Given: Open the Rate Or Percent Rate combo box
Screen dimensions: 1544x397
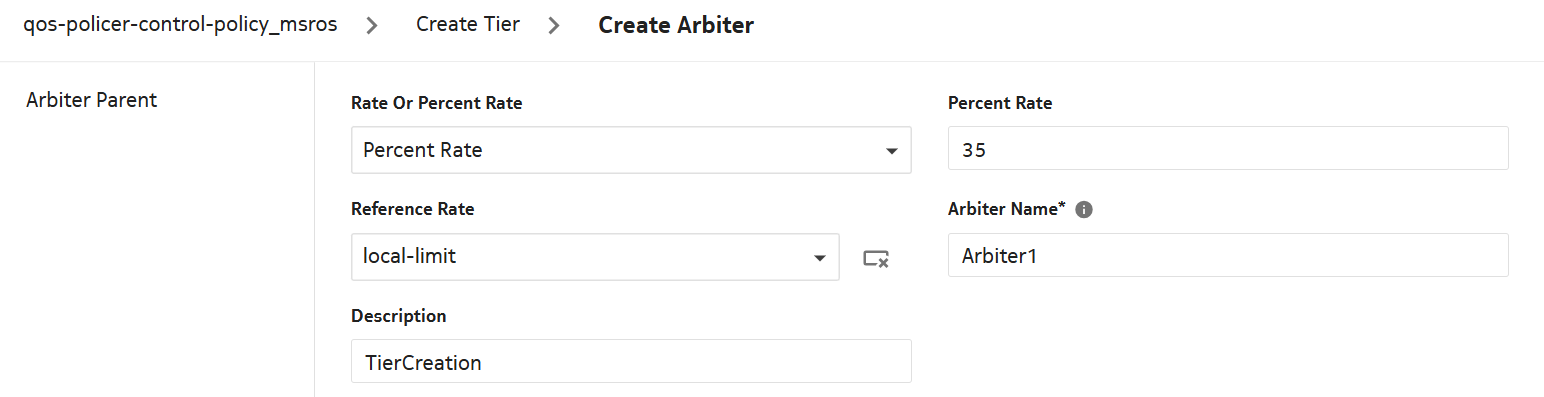Looking at the screenshot, I should click(x=631, y=150).
